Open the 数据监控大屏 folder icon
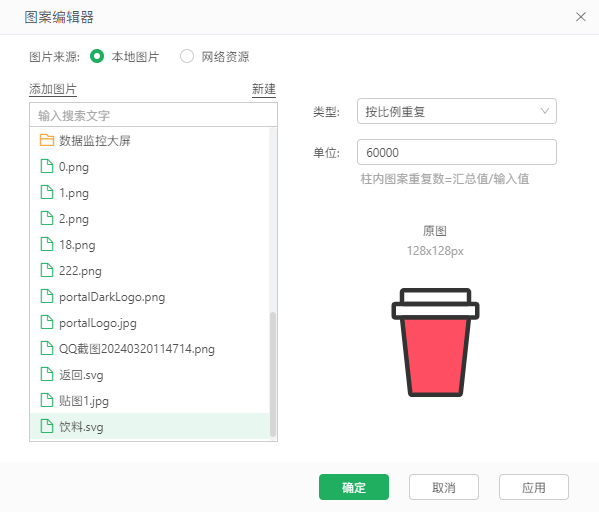Image resolution: width=599 pixels, height=512 pixels. (47, 140)
